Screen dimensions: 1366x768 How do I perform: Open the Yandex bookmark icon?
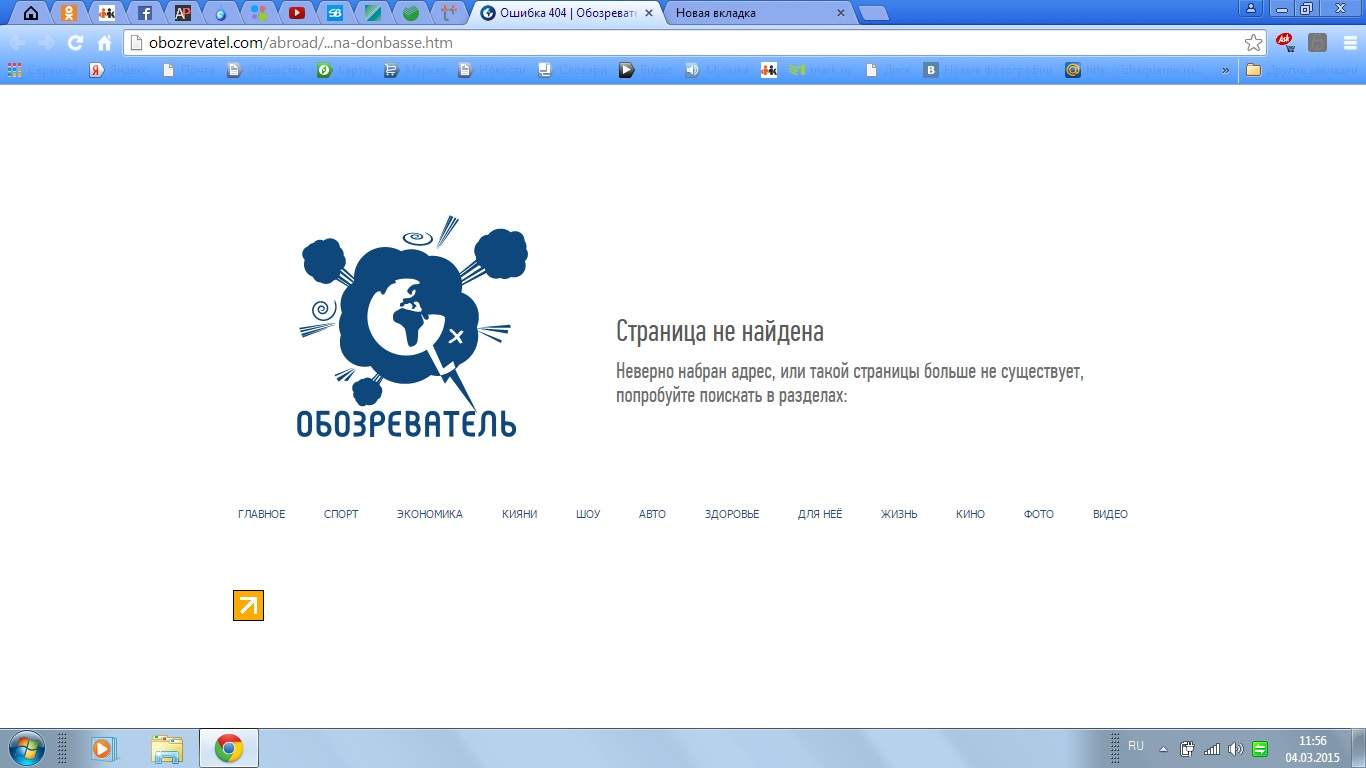[97, 70]
